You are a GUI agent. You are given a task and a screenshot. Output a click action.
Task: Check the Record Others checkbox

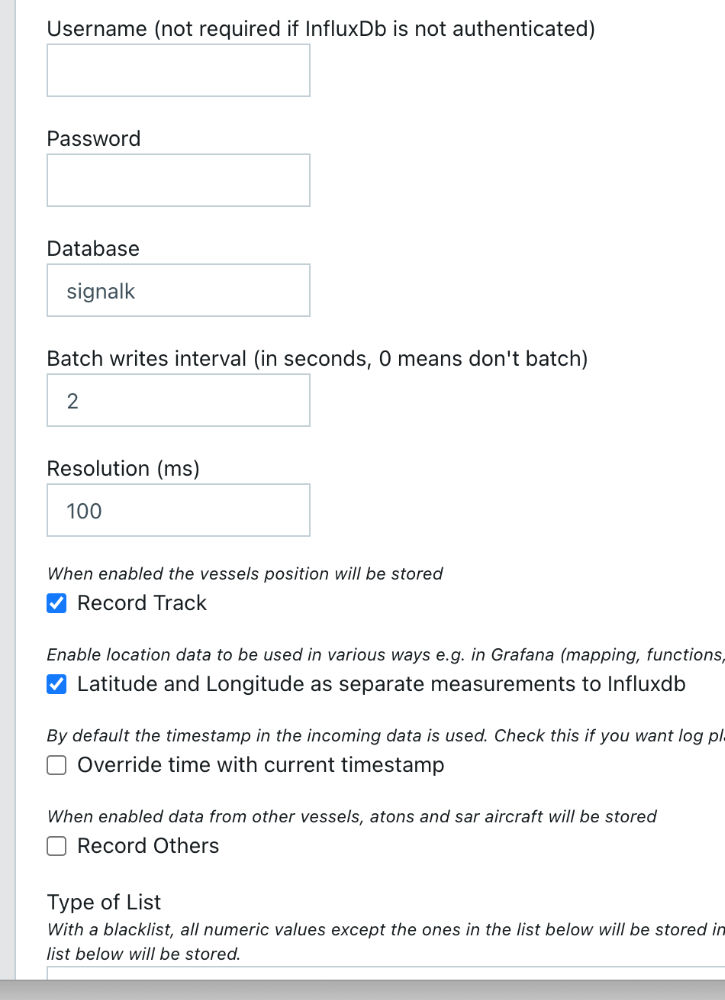[58, 846]
